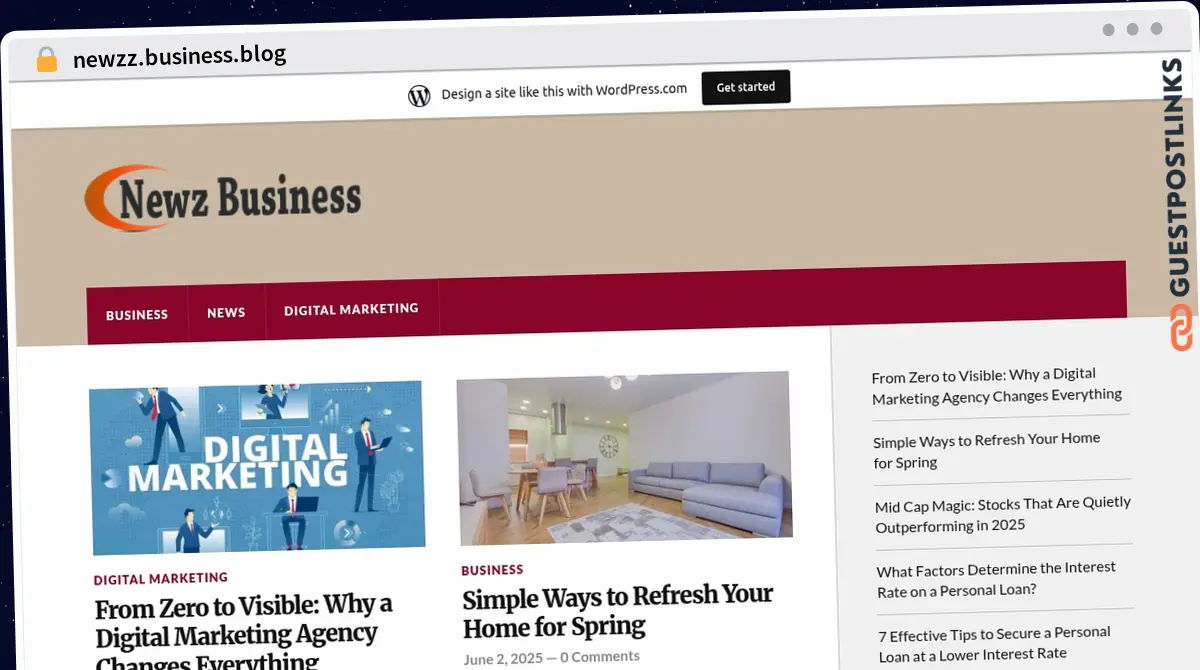The image size is (1200, 670).
Task: Click the WordPress logo icon
Action: (419, 95)
